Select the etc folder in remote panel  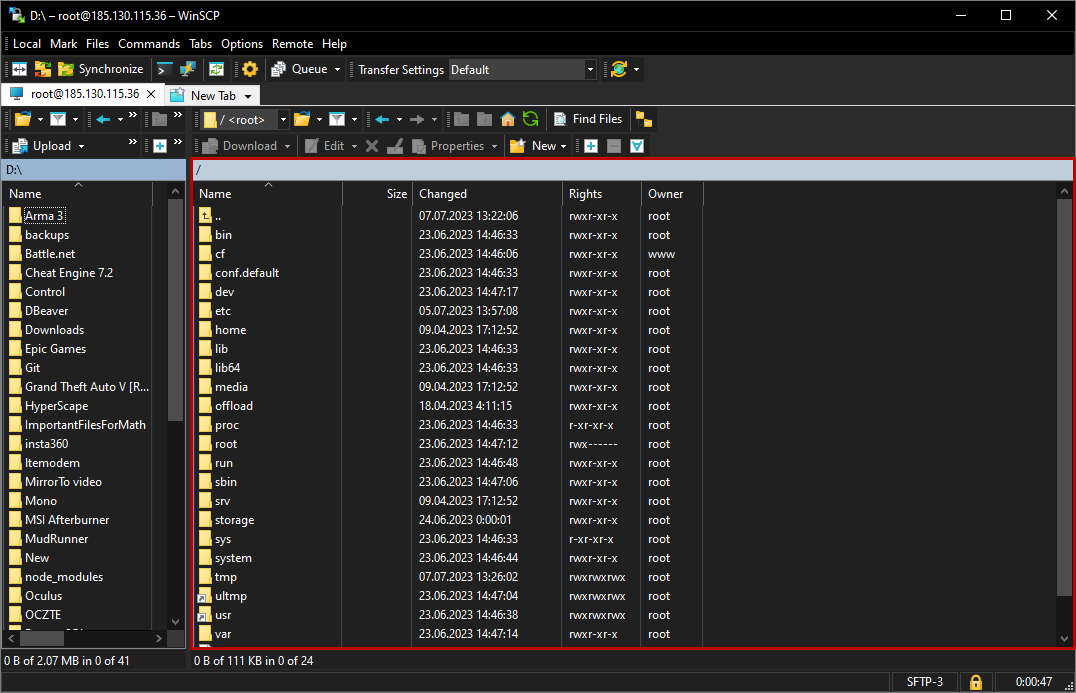click(x=222, y=311)
